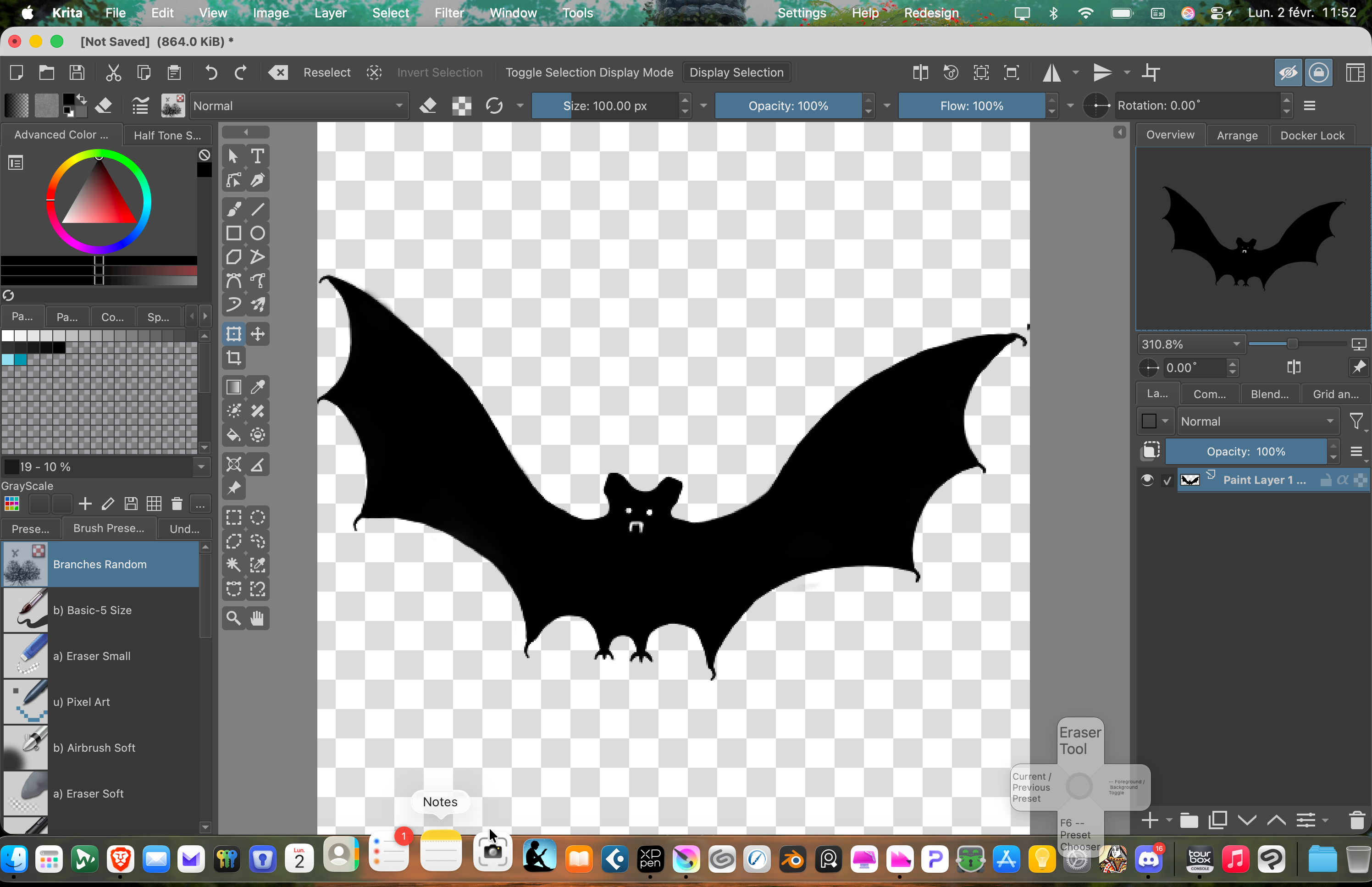The image size is (1372, 887).
Task: Click the Reselect button
Action: [x=326, y=72]
